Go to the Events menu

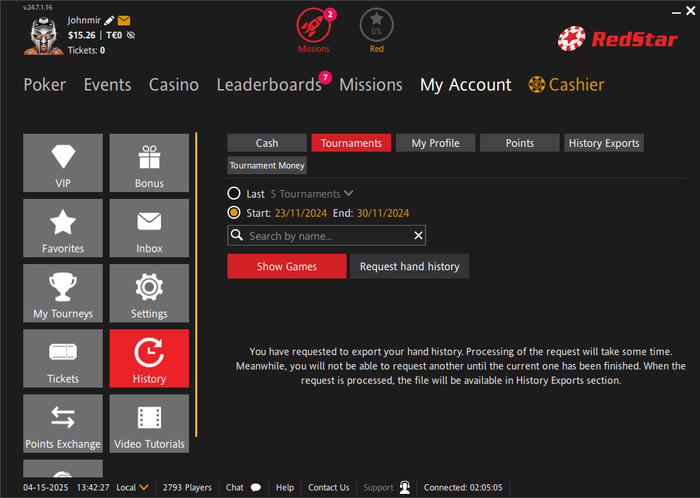pos(108,85)
